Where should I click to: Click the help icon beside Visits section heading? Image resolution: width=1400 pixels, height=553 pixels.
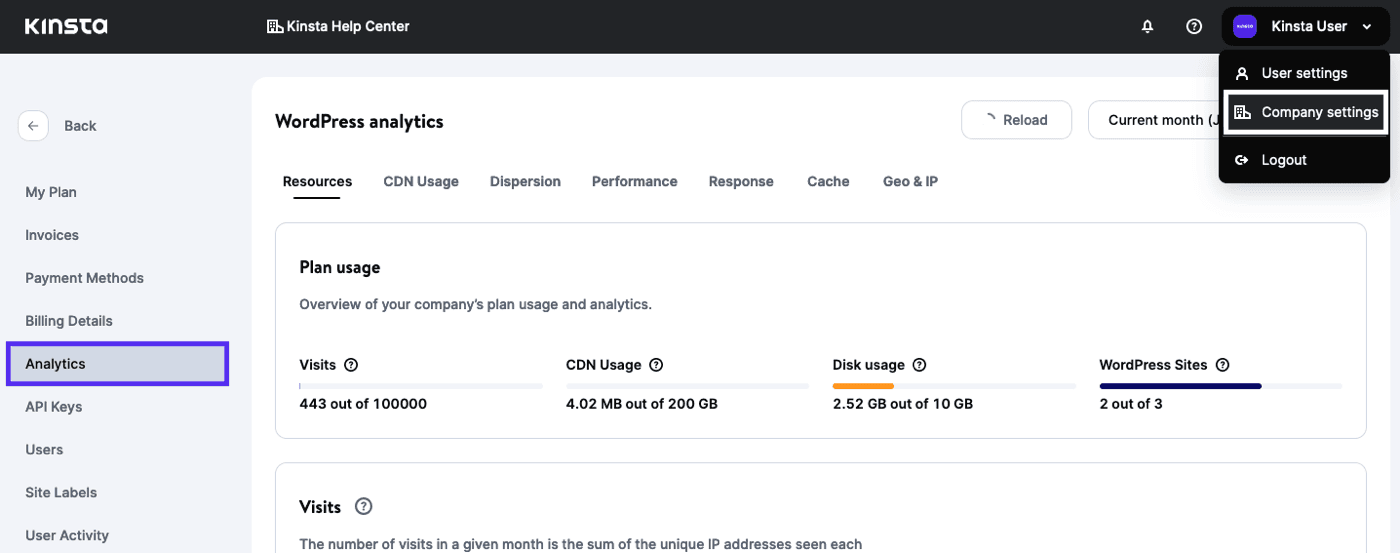364,506
